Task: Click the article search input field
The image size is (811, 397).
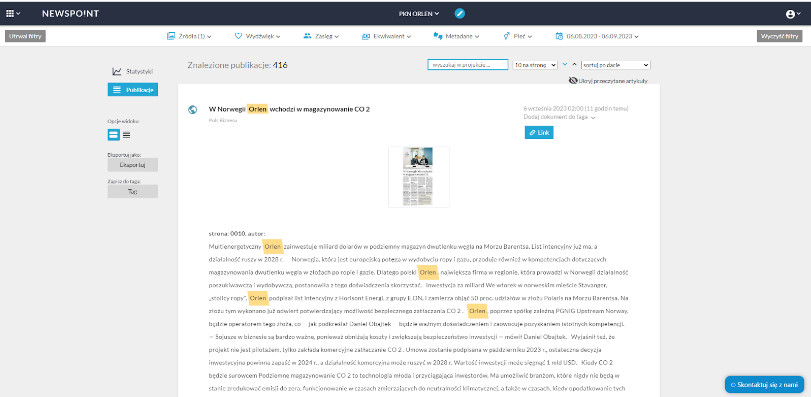Action: [468, 65]
